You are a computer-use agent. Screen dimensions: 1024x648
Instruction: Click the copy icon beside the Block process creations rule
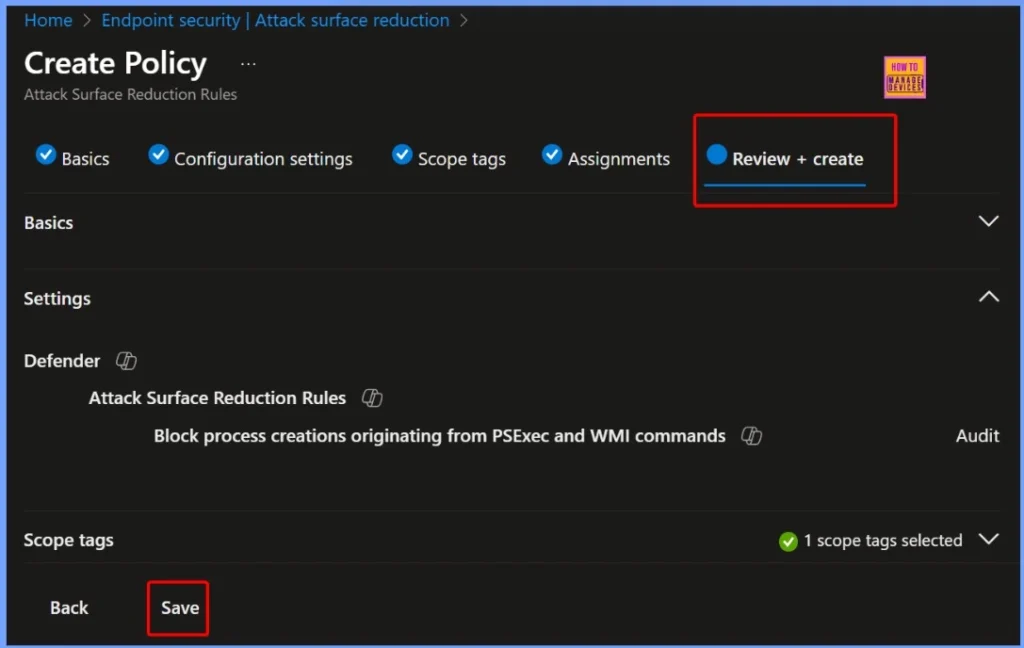point(750,436)
